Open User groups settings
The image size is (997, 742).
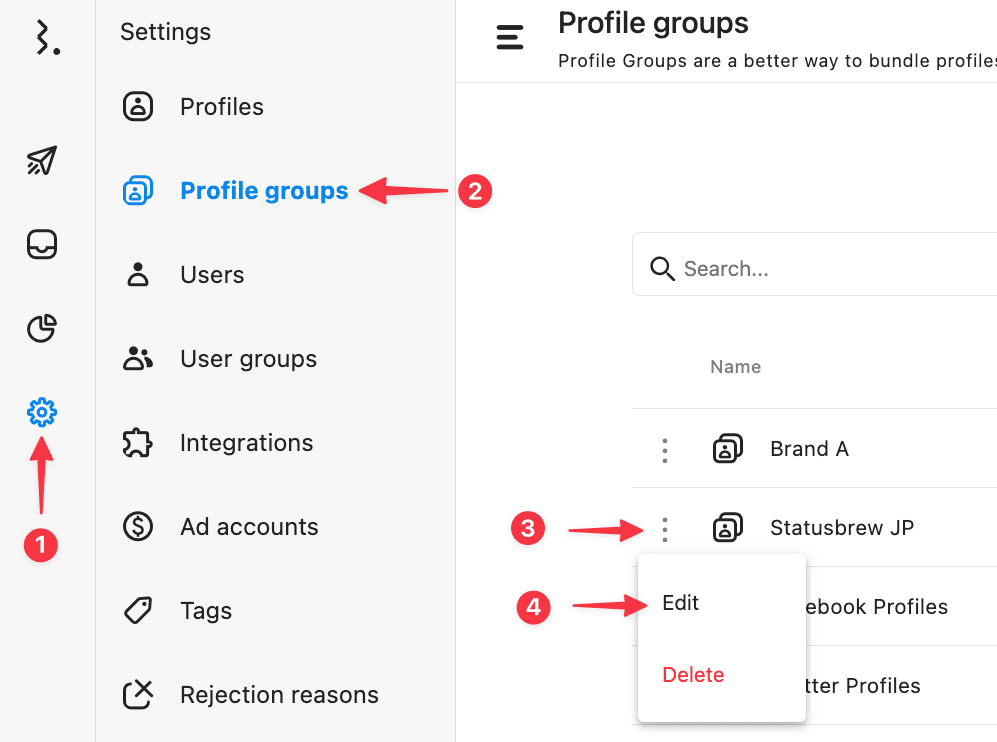coord(249,359)
